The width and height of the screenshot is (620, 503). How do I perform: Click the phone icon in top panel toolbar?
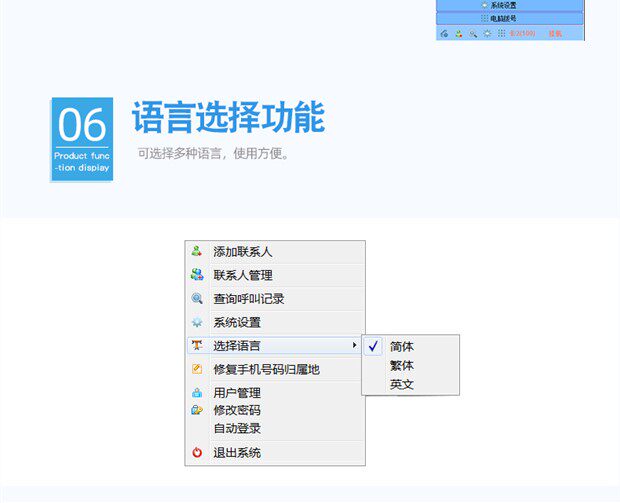tap(444, 34)
